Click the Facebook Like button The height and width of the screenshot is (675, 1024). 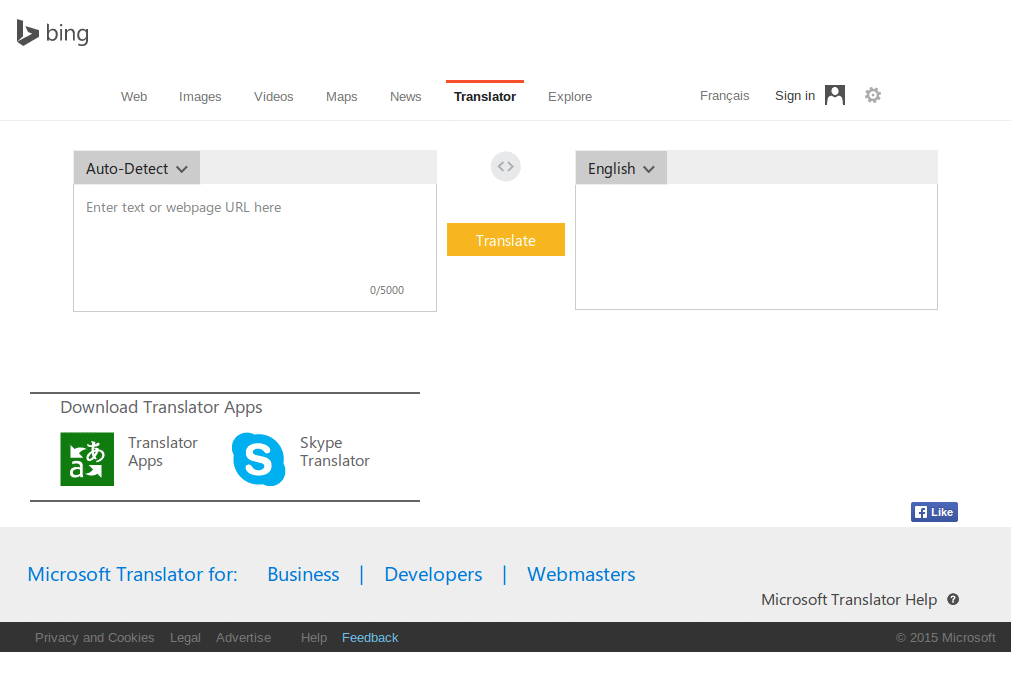point(933,511)
